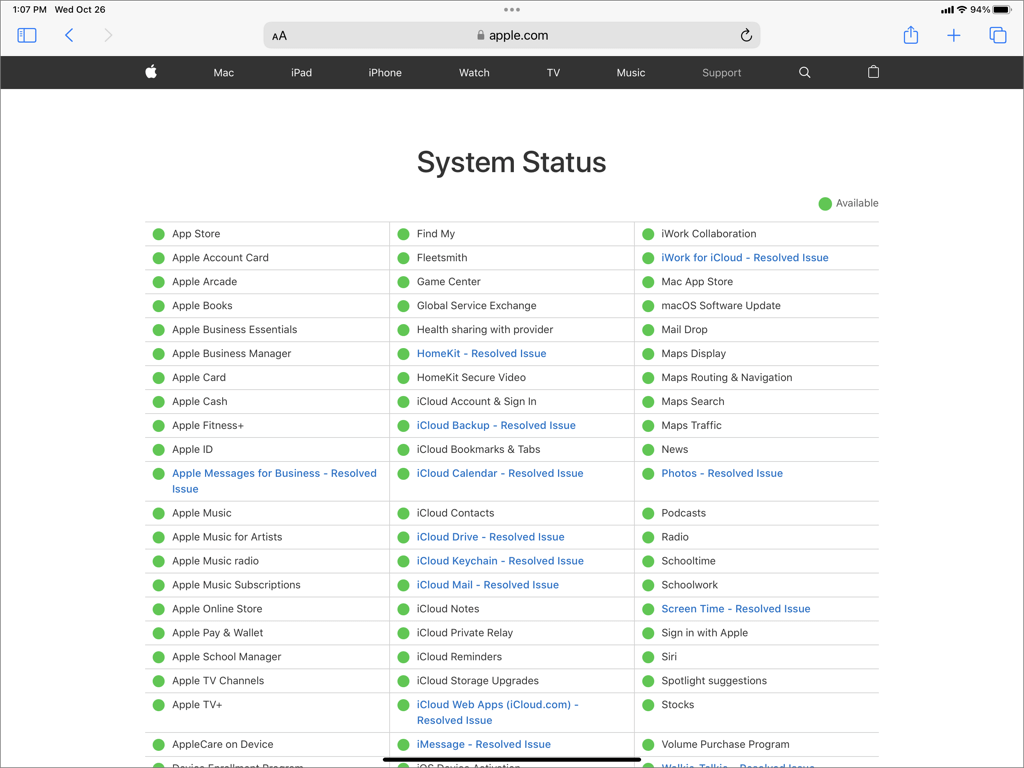Tap the three-dot multitasking control
Screen dimensions: 1024x768
tap(512, 10)
